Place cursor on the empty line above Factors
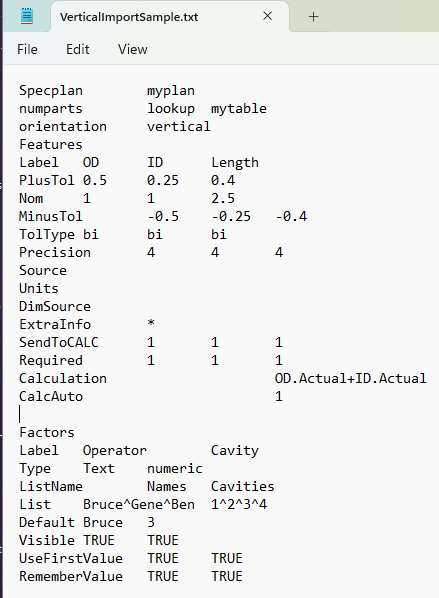This screenshot has height=598, width=439. (x=20, y=414)
